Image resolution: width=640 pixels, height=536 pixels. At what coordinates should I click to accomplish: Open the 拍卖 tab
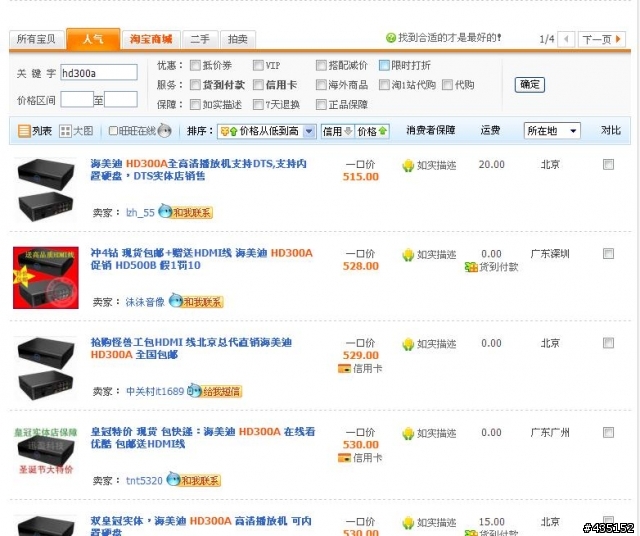(x=238, y=40)
